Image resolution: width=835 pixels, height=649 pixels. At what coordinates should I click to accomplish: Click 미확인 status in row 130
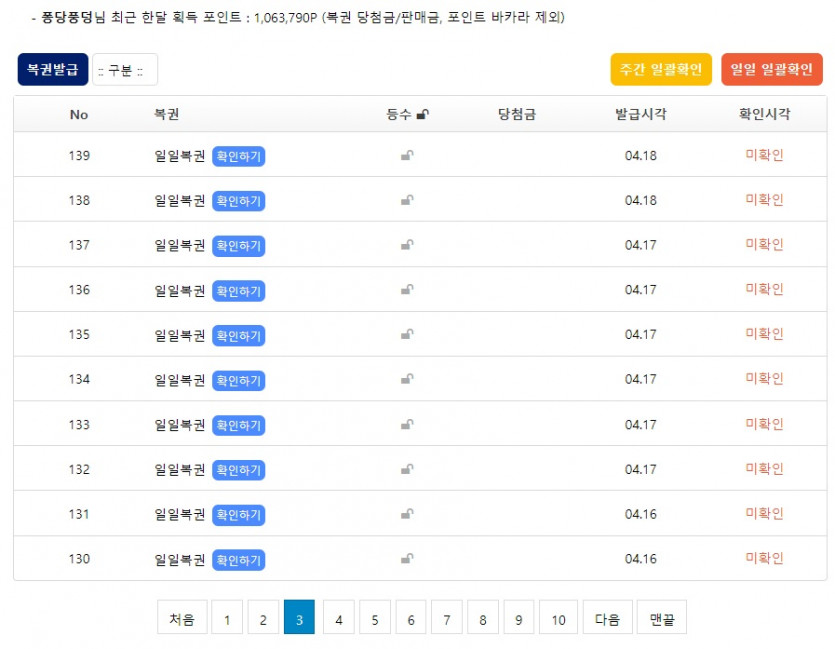pyautogui.click(x=764, y=558)
